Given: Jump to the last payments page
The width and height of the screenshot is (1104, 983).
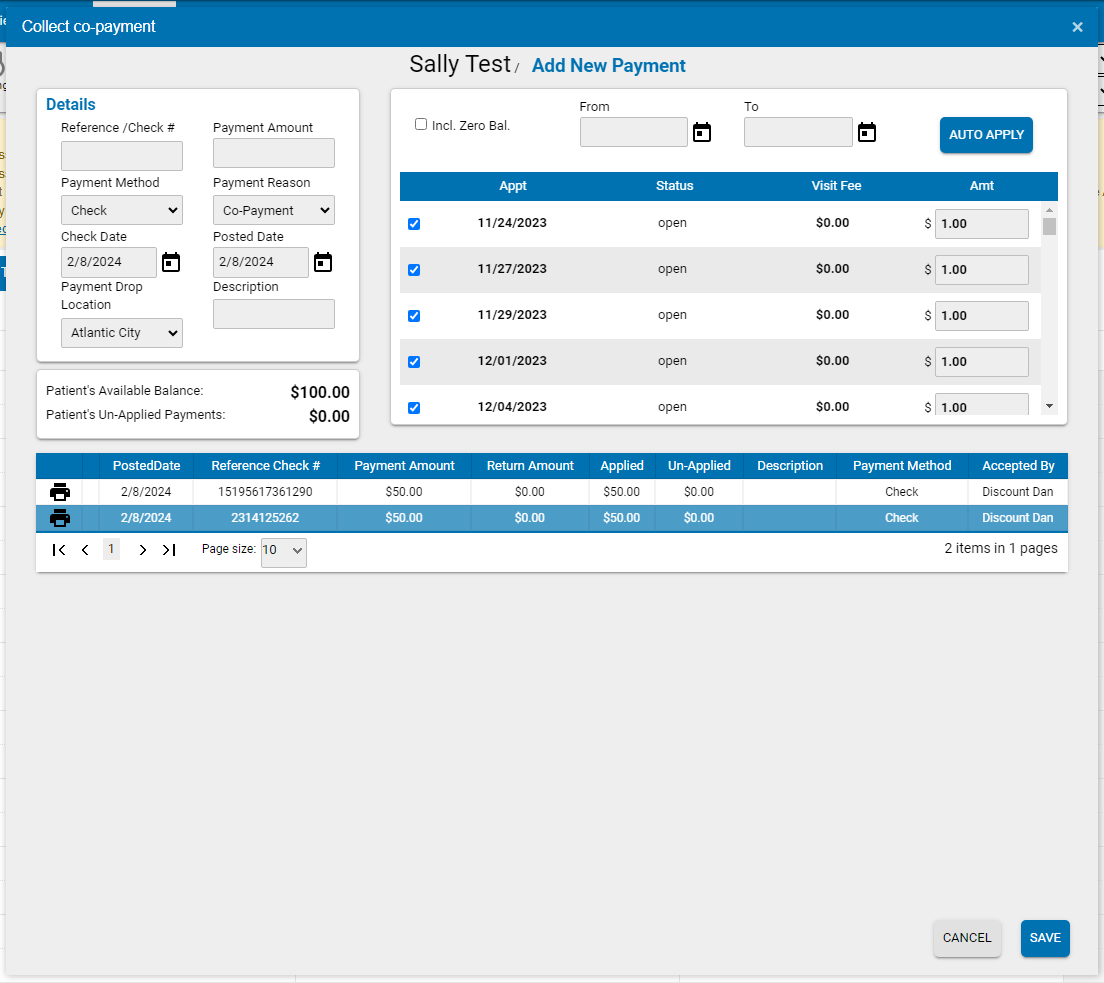Looking at the screenshot, I should click(x=168, y=549).
